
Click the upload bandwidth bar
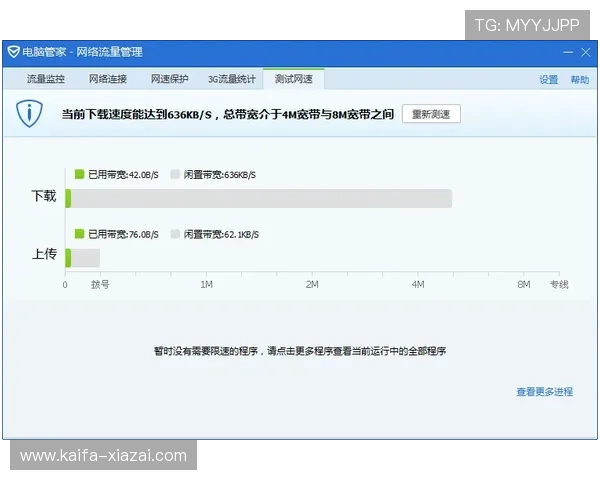[x=83, y=258]
